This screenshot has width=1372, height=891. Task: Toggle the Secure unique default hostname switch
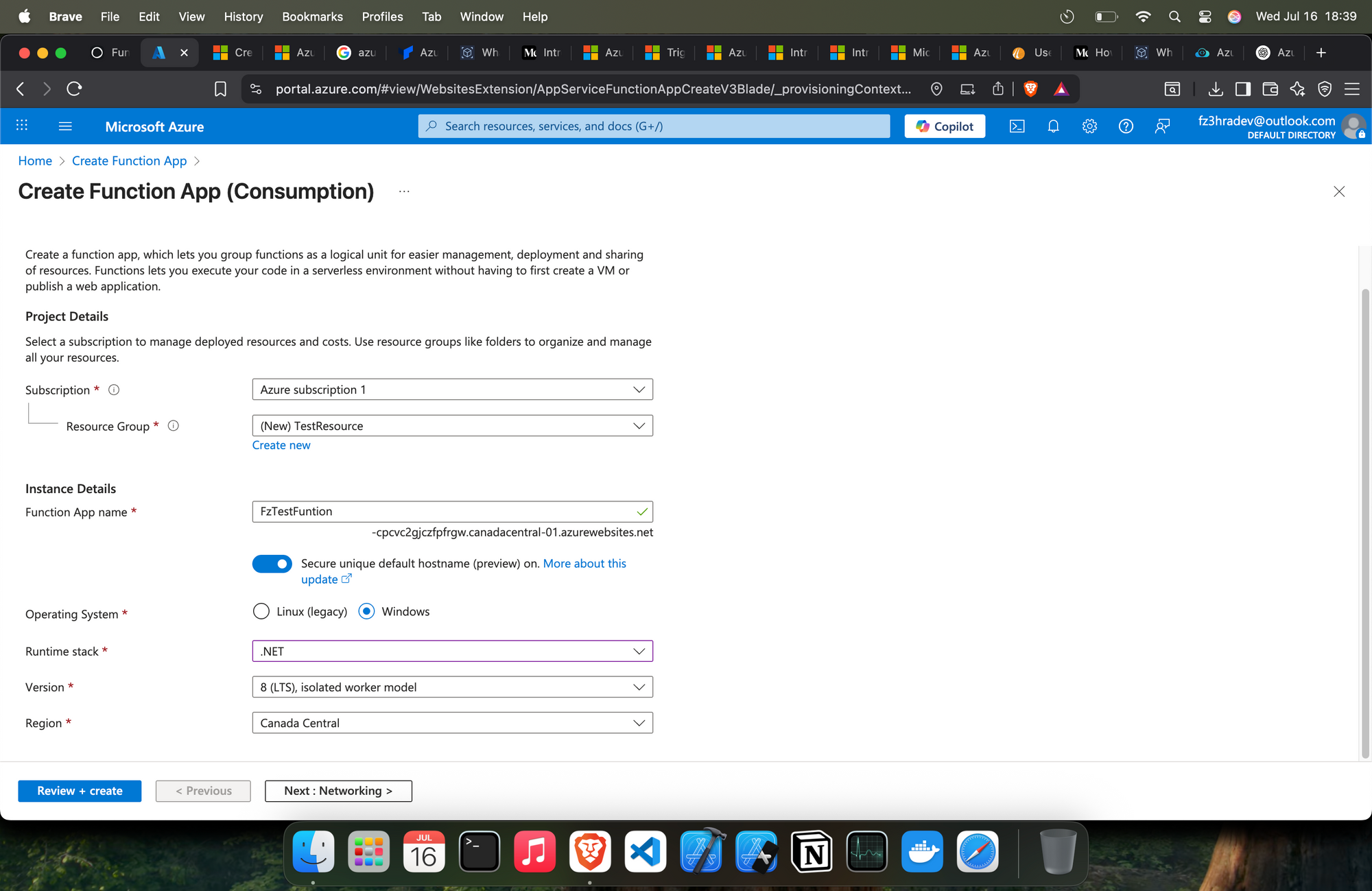coord(272,564)
